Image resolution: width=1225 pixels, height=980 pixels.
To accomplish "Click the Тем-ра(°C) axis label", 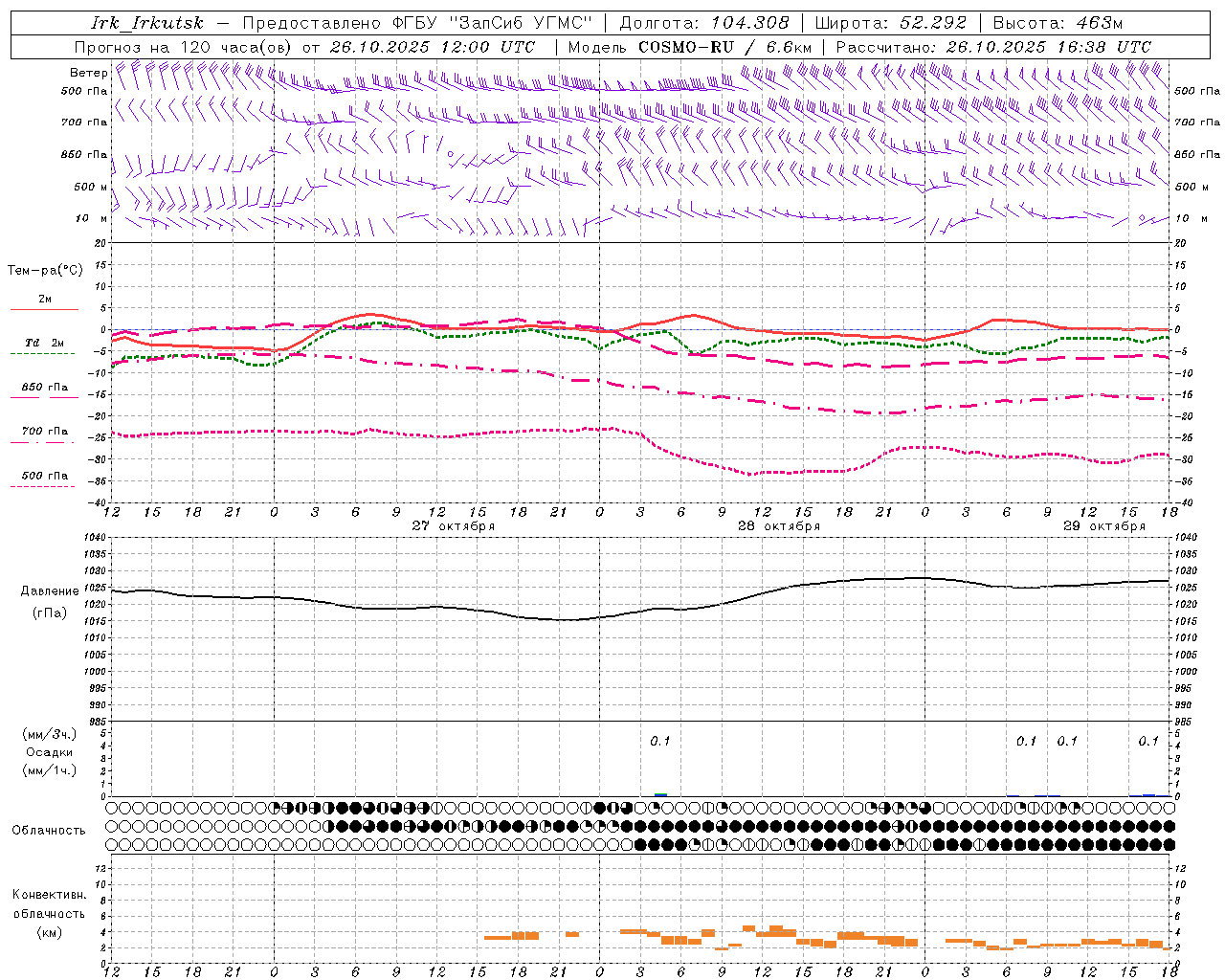I will (x=45, y=271).
